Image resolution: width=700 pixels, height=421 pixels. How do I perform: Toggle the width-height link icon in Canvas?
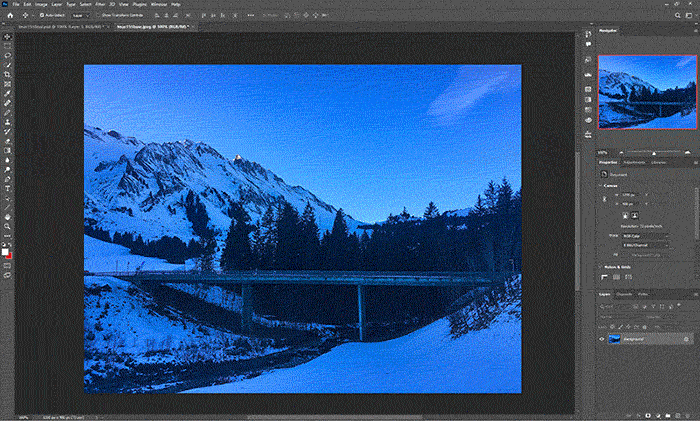click(x=604, y=199)
